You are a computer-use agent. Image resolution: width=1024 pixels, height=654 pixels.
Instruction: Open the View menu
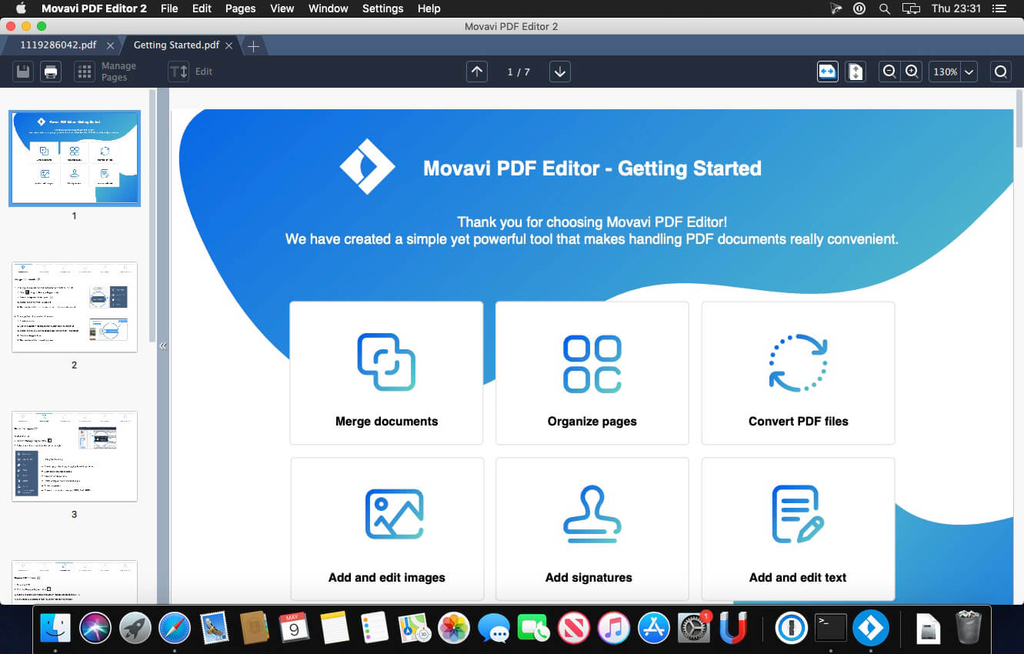click(282, 8)
